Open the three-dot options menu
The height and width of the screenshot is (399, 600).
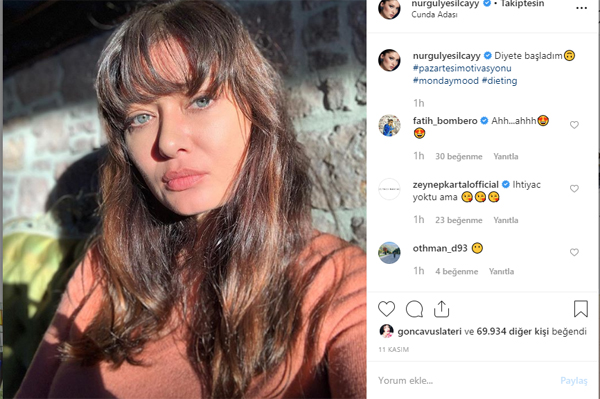581,8
